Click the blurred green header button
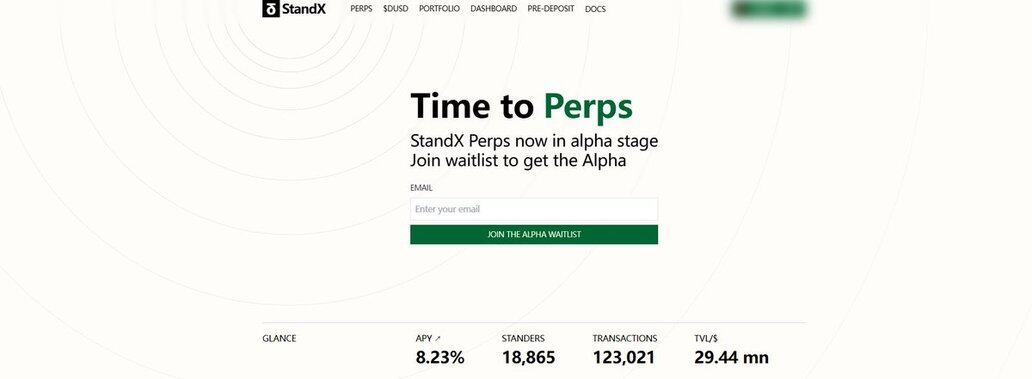This screenshot has height=379, width=1032. 768,9
